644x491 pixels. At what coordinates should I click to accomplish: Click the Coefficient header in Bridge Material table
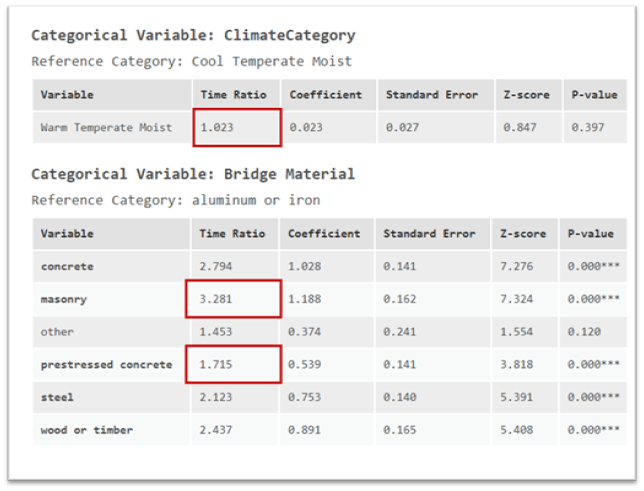click(x=324, y=234)
